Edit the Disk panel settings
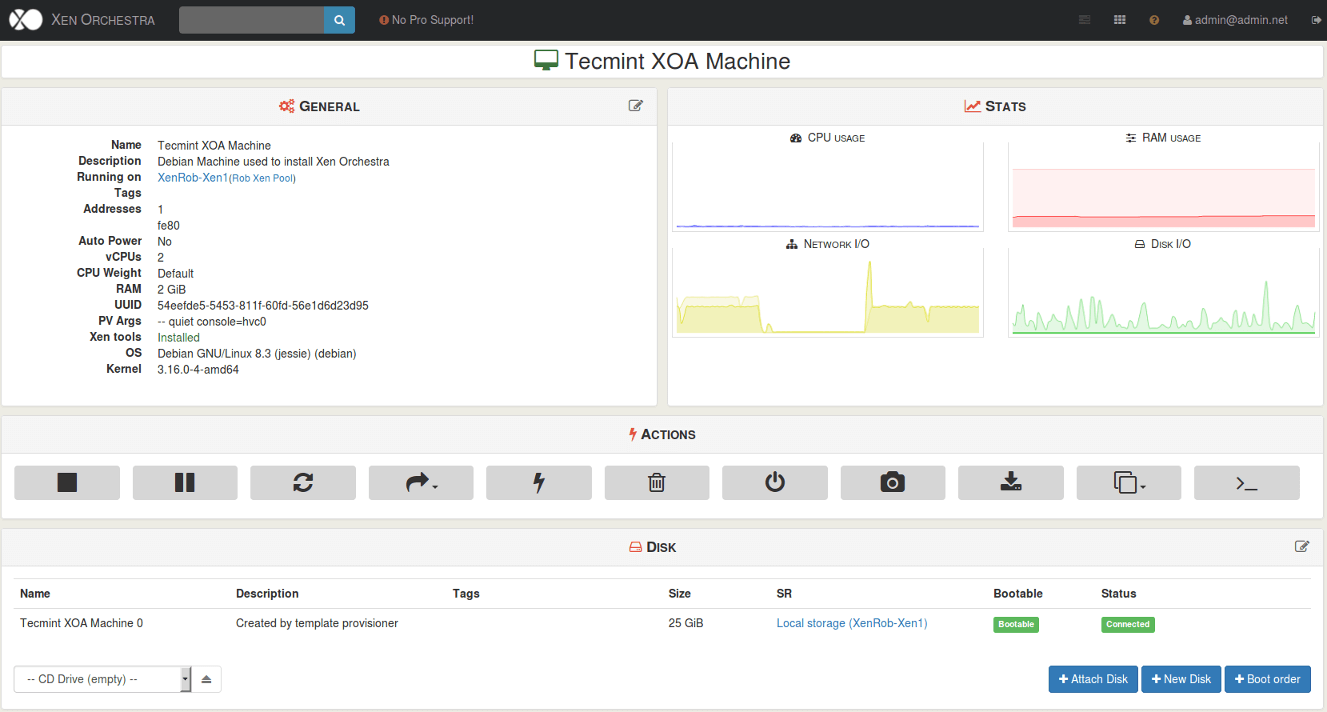This screenshot has width=1327, height=712. click(1302, 546)
